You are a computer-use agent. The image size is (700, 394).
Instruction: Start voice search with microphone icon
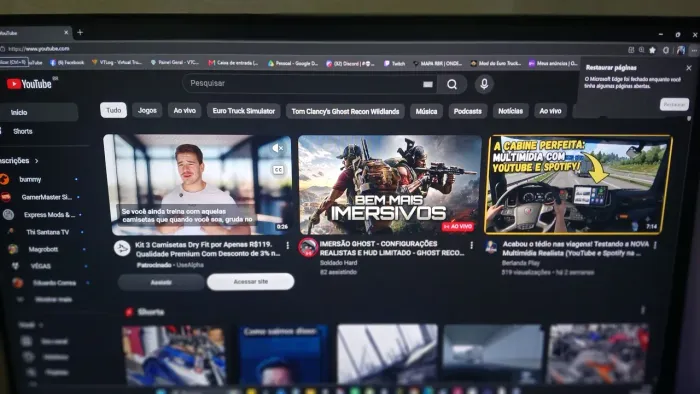pyautogui.click(x=484, y=84)
